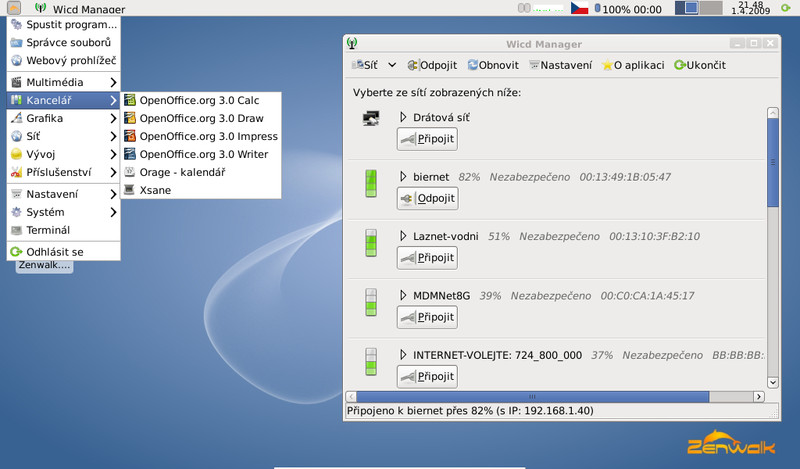Image resolution: width=800 pixels, height=469 pixels.
Task: Connect to INTERNET-VOLEJTE with Připojit
Action: (x=427, y=377)
